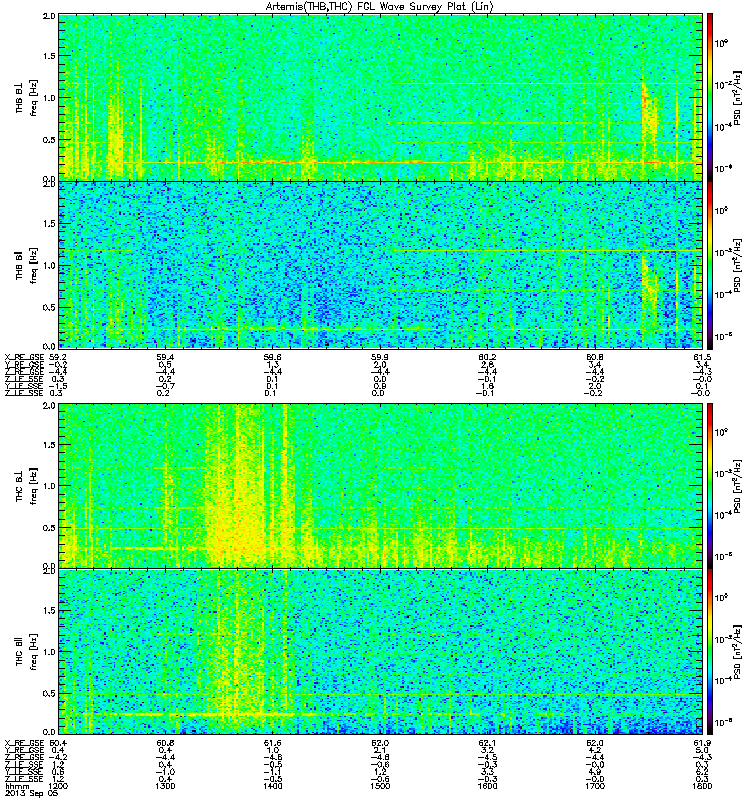Click the 1300 time tick label
The height and width of the screenshot is (800, 750).
pyautogui.click(x=165, y=786)
